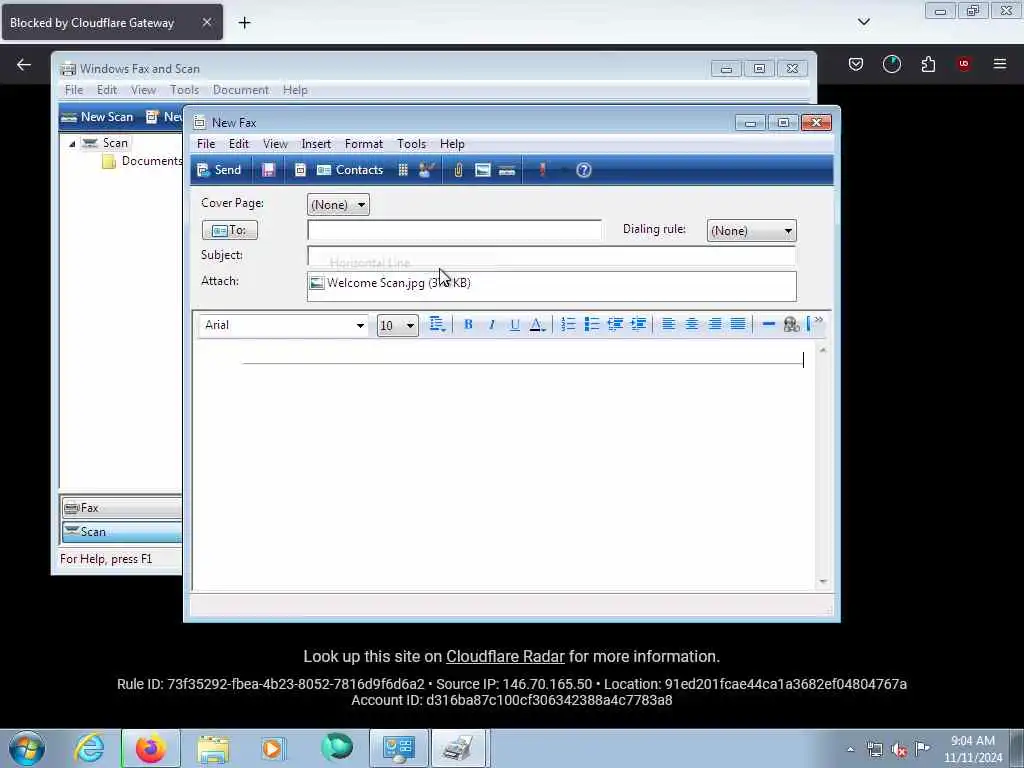The width and height of the screenshot is (1024, 768).
Task: Center the text
Action: (x=692, y=324)
